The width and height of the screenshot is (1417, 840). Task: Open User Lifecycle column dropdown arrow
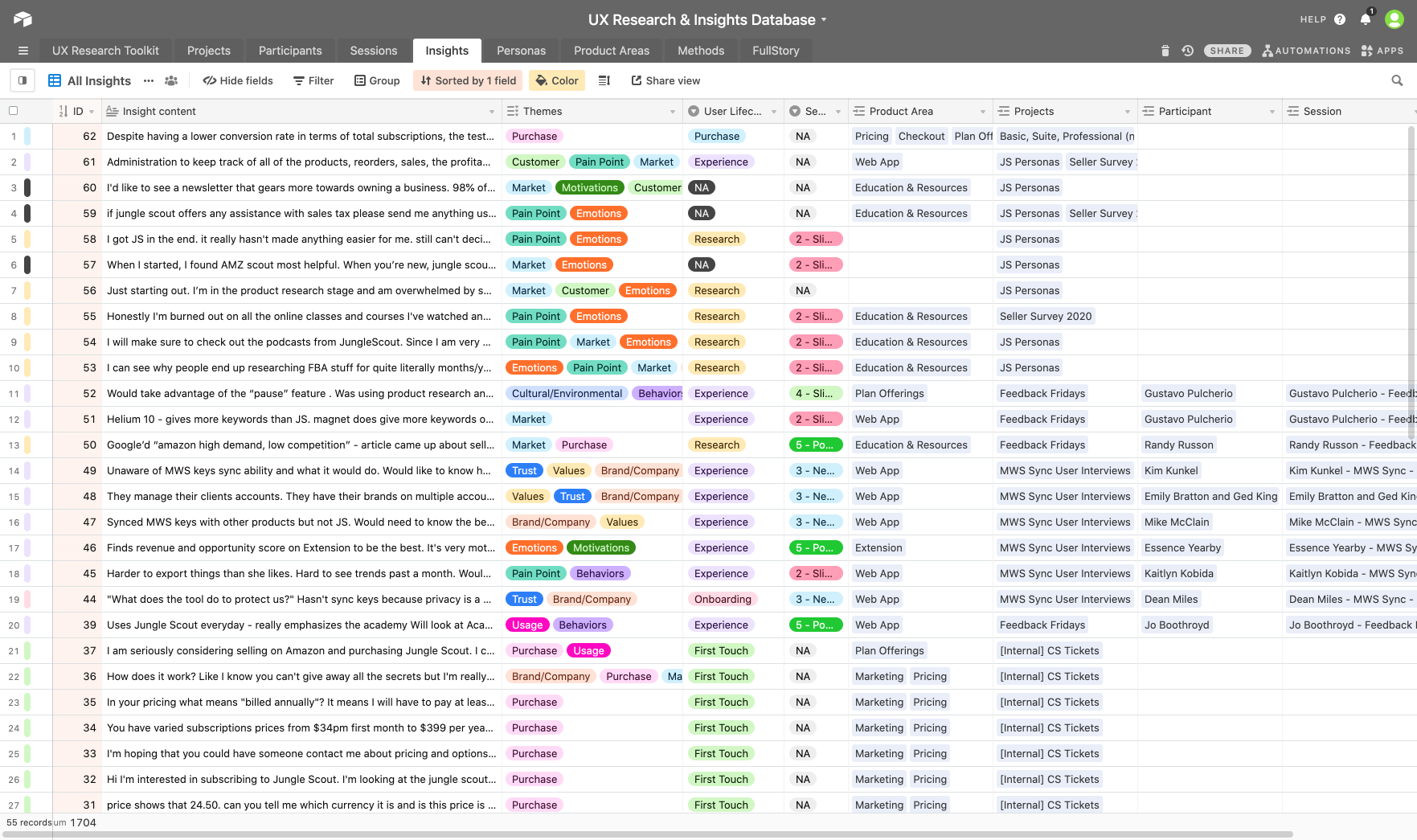pyautogui.click(x=774, y=112)
